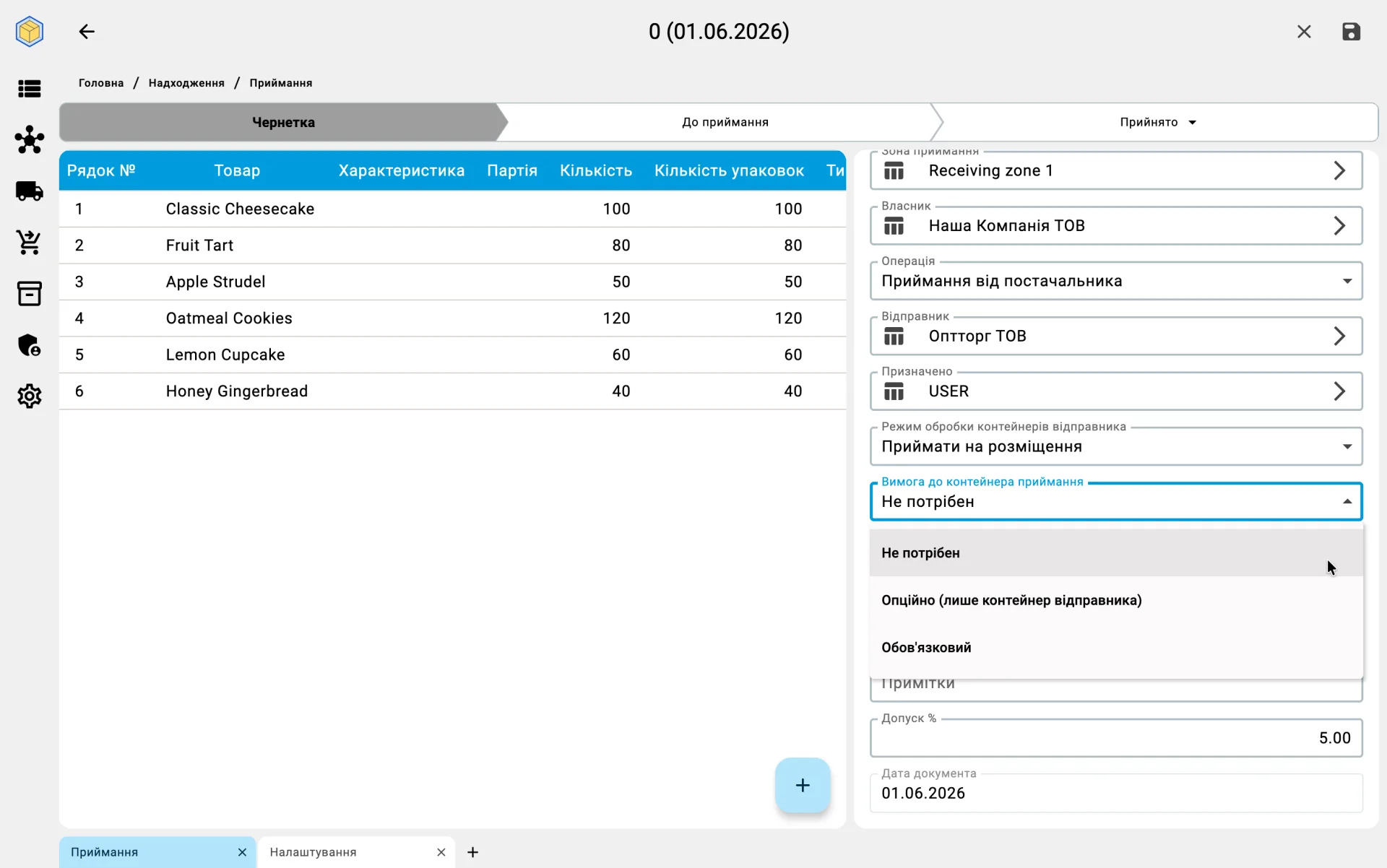Expand the Операція dropdown
The image size is (1387, 868).
coord(1347,281)
